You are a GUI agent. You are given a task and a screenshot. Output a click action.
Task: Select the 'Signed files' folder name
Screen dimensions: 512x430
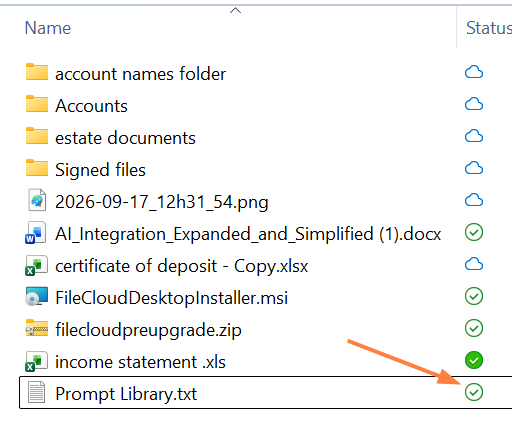click(100, 170)
